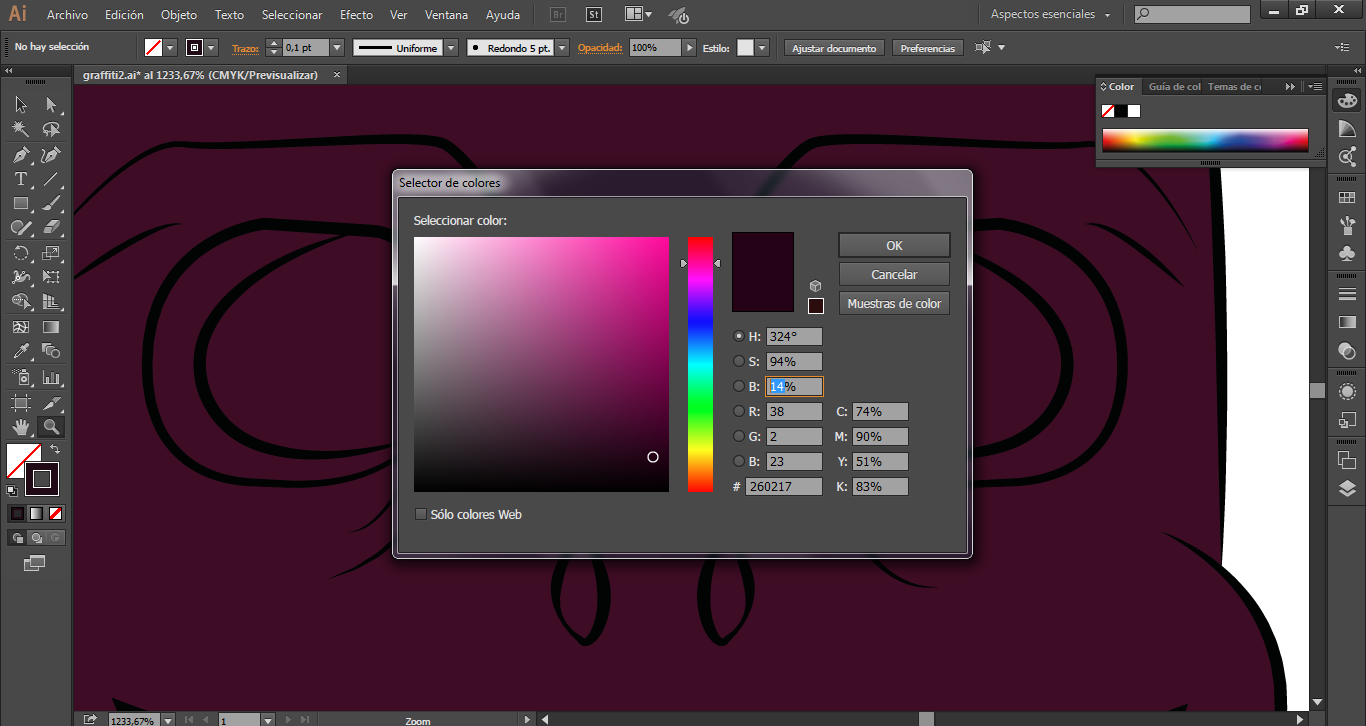Choose the Rotate tool

[21, 253]
